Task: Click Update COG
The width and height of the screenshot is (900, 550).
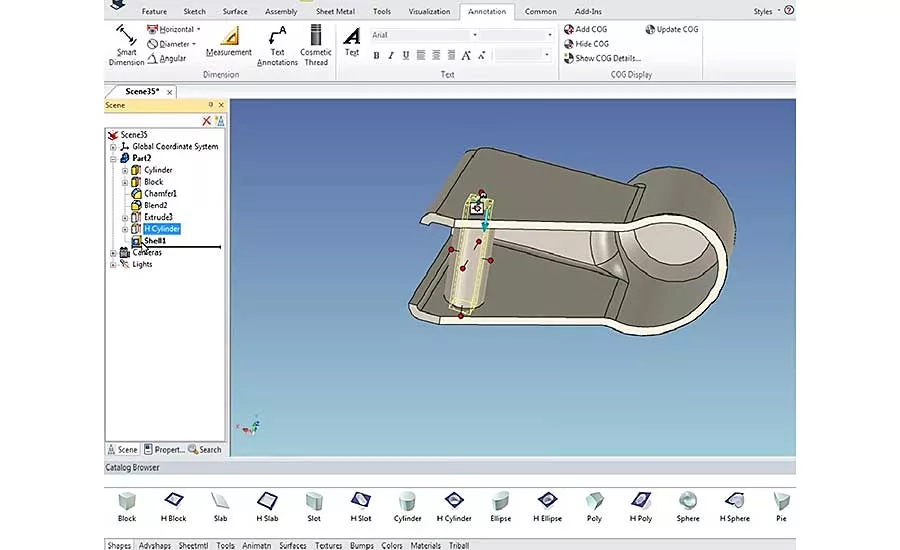Action: (x=672, y=29)
